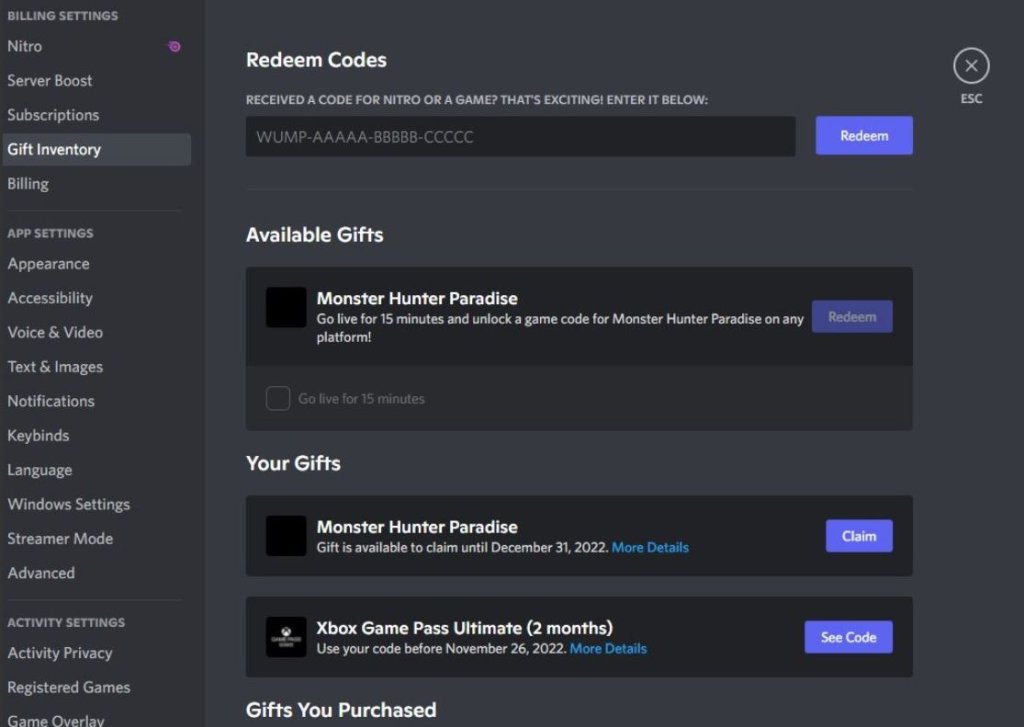
Task: Select Streamer Mode in the sidebar
Action: (x=60, y=539)
